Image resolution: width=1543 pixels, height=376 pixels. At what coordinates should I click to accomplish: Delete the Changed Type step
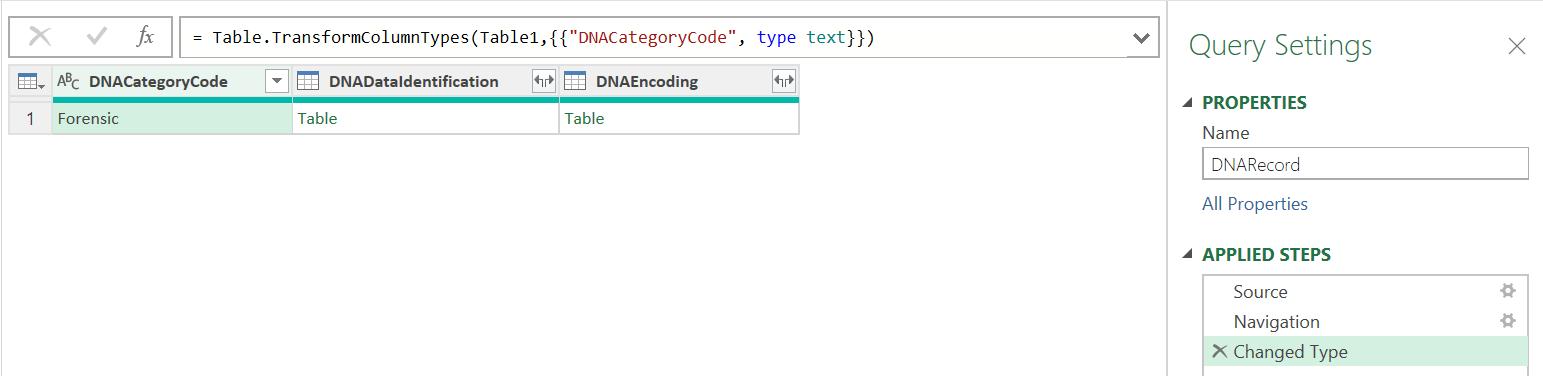click(x=1219, y=351)
